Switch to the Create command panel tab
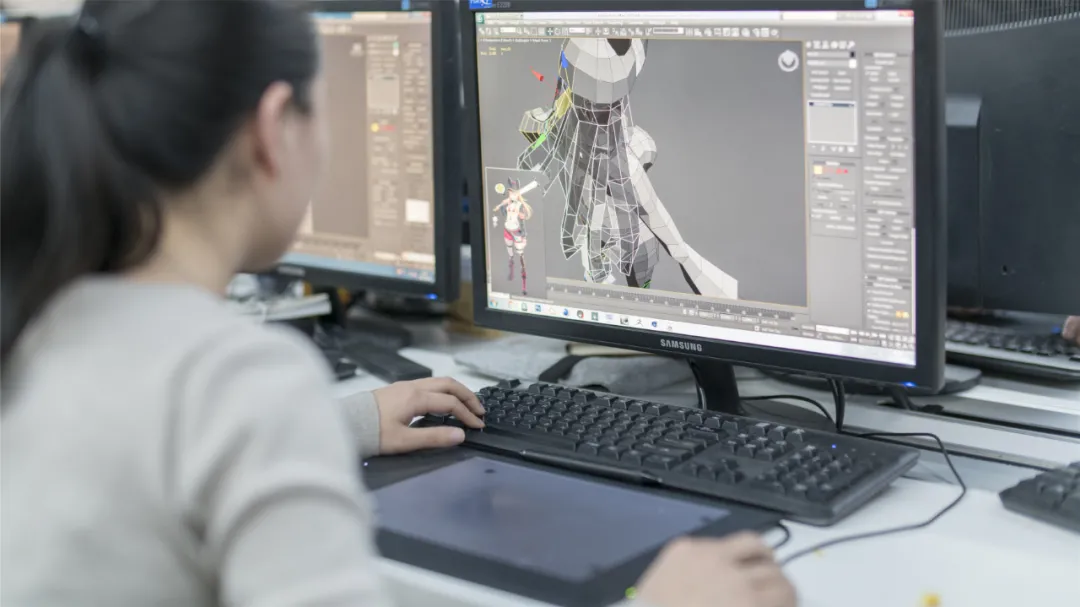Image resolution: width=1080 pixels, height=607 pixels. point(809,45)
